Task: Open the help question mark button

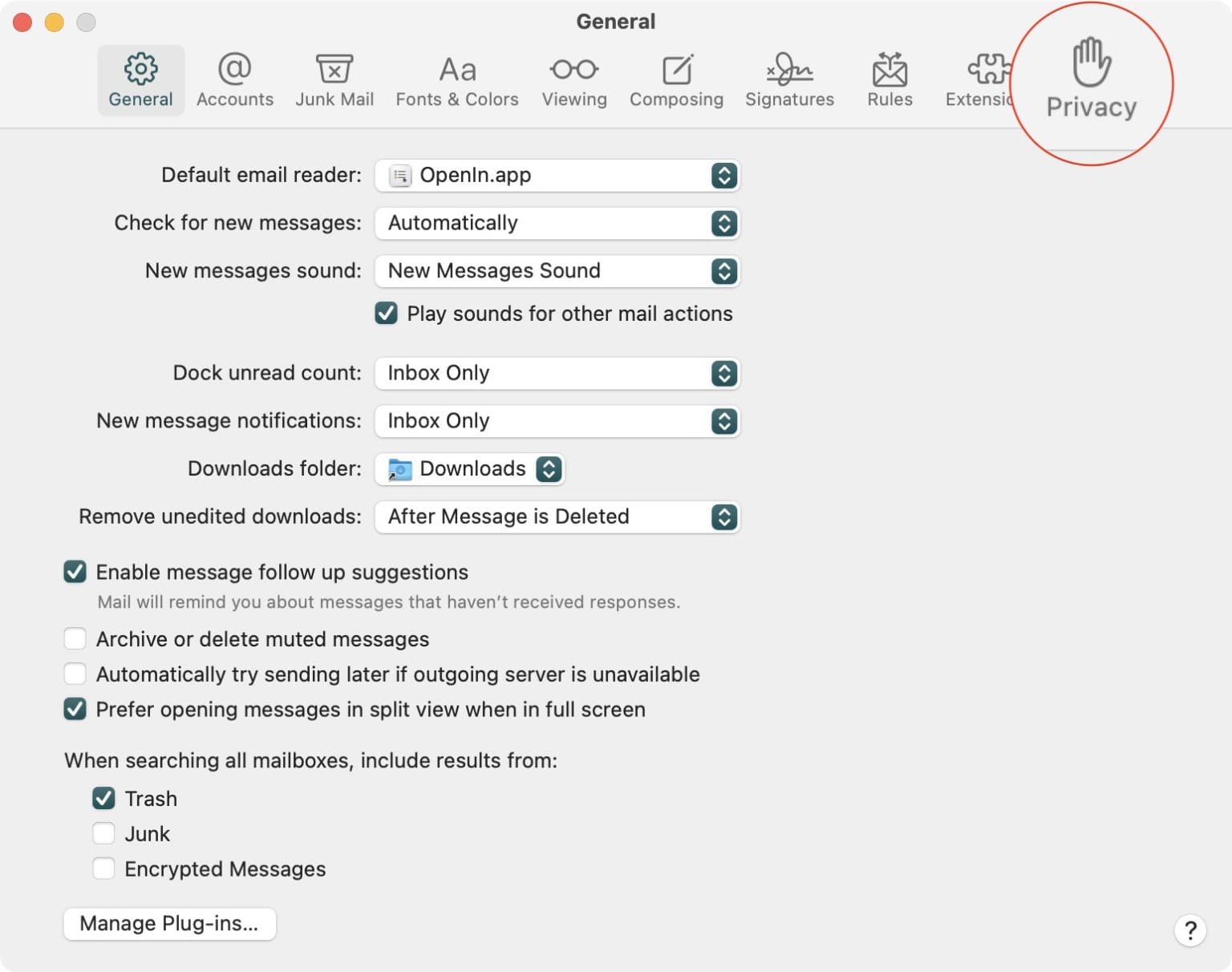Action: [x=1190, y=931]
